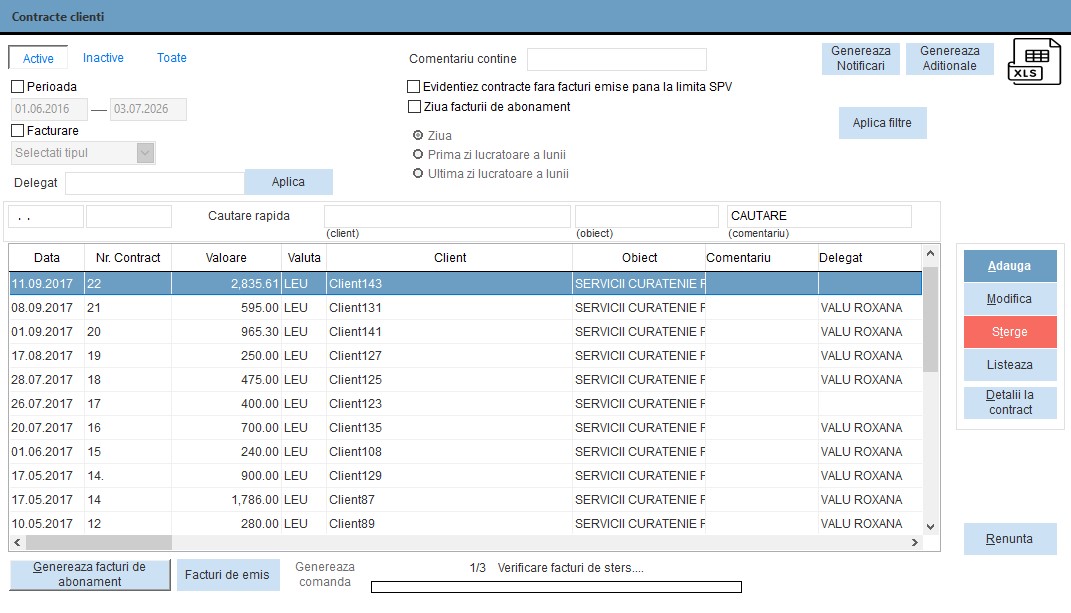Select the row for Client129

(x=465, y=475)
